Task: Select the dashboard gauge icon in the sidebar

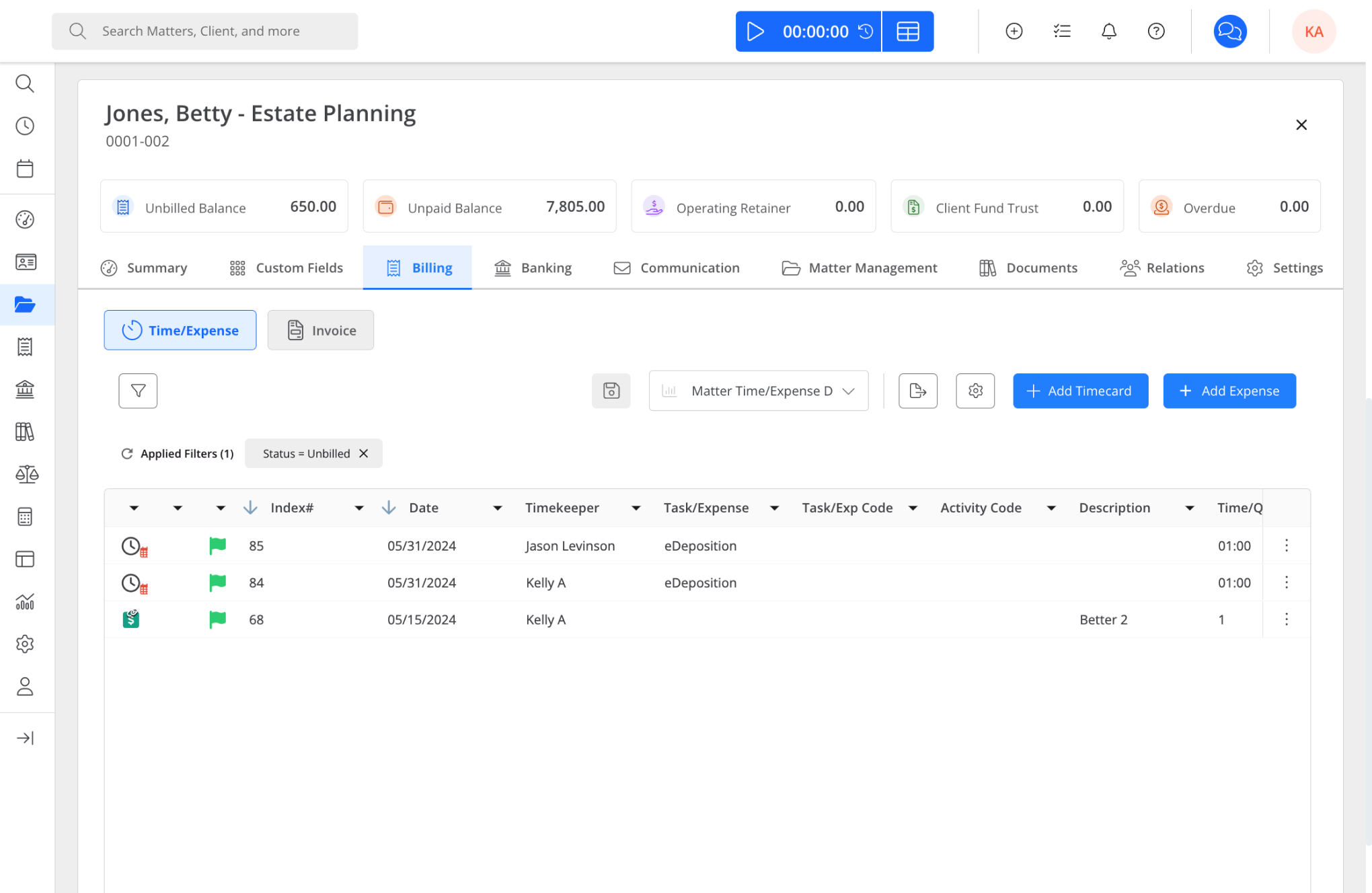Action: point(25,219)
